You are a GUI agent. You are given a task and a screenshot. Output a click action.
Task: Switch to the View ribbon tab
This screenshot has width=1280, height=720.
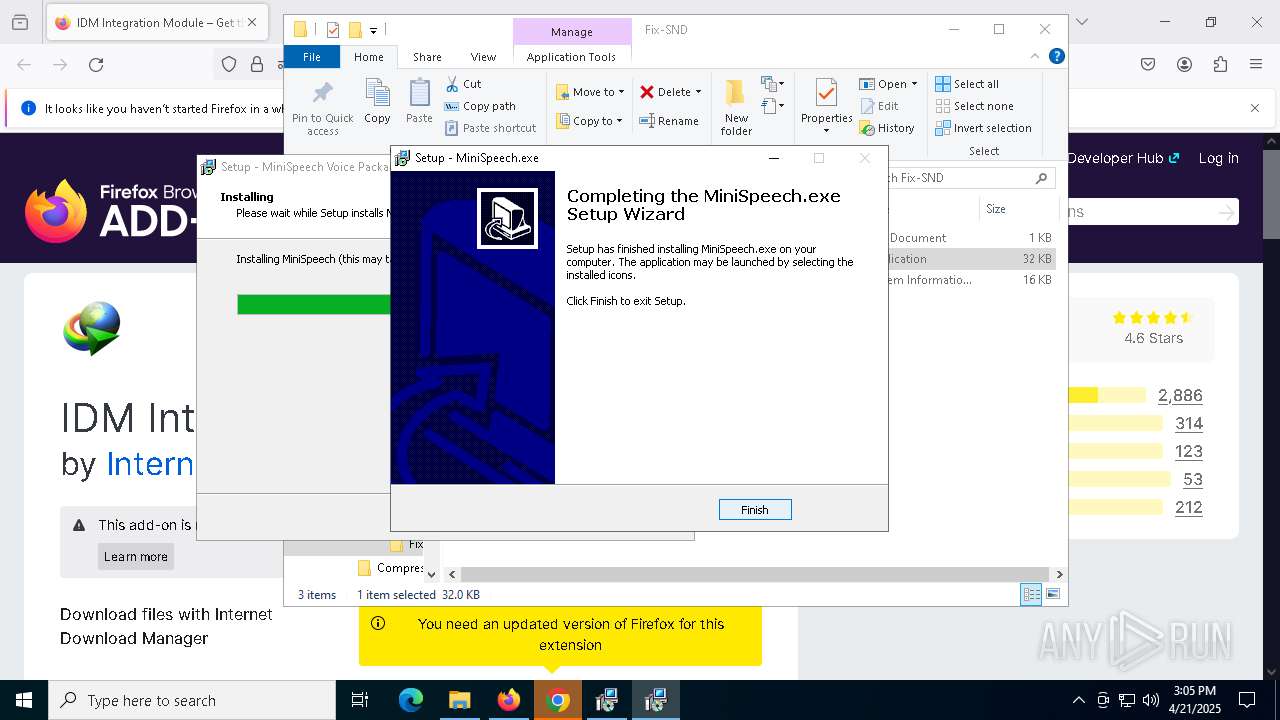tap(483, 57)
